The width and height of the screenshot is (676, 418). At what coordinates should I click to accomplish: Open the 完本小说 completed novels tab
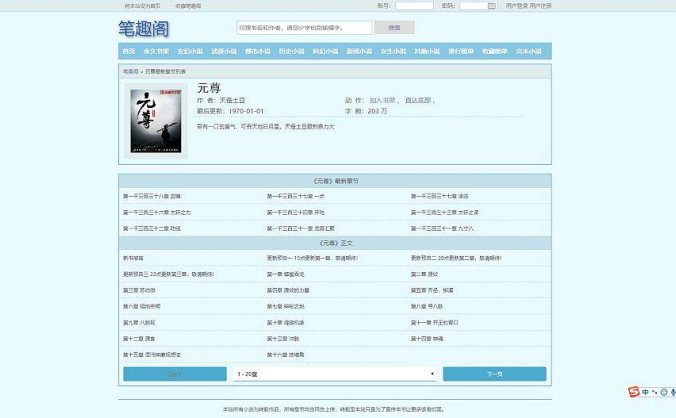[x=529, y=51]
